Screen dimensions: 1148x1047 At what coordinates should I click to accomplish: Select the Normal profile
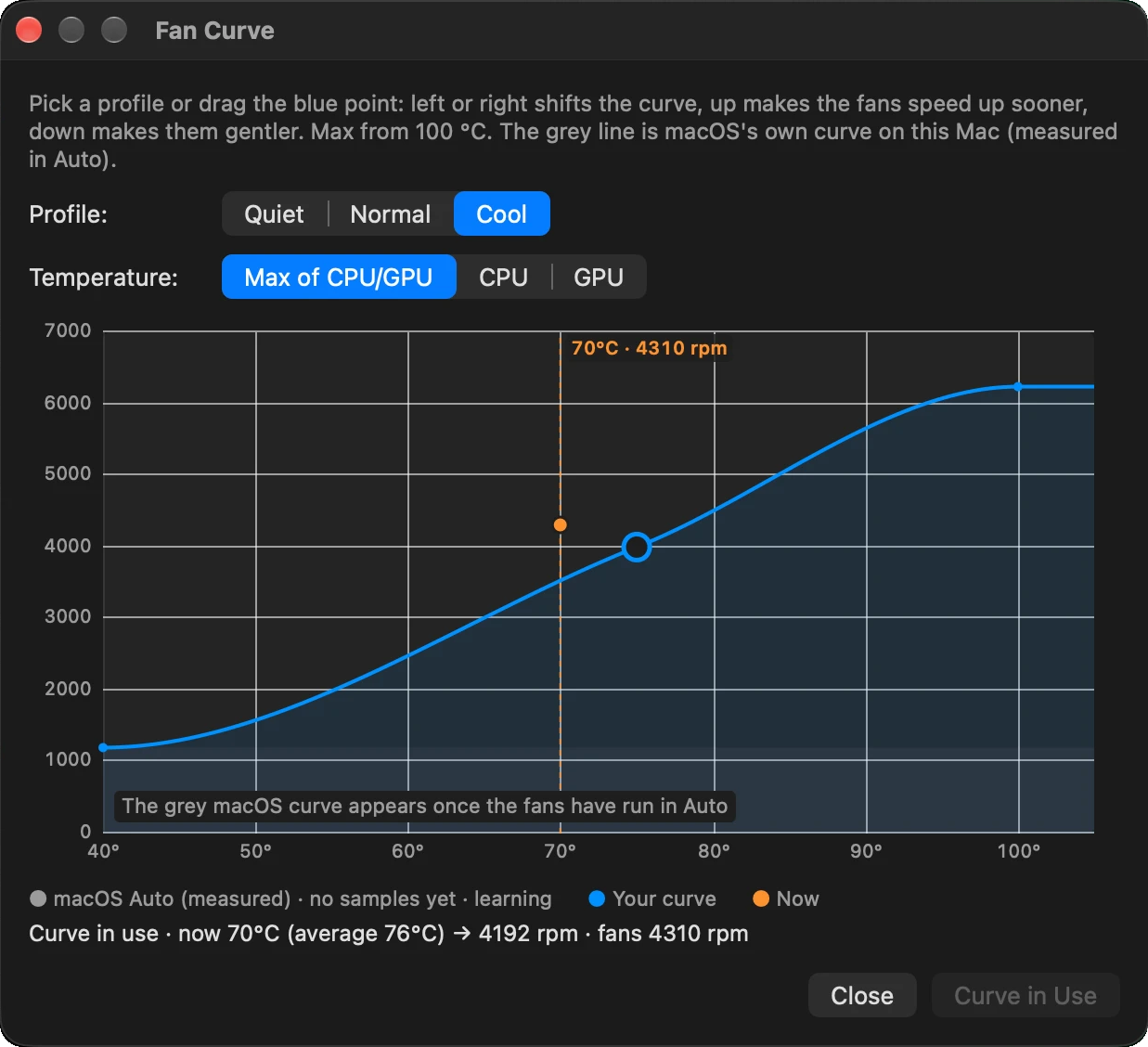391,214
